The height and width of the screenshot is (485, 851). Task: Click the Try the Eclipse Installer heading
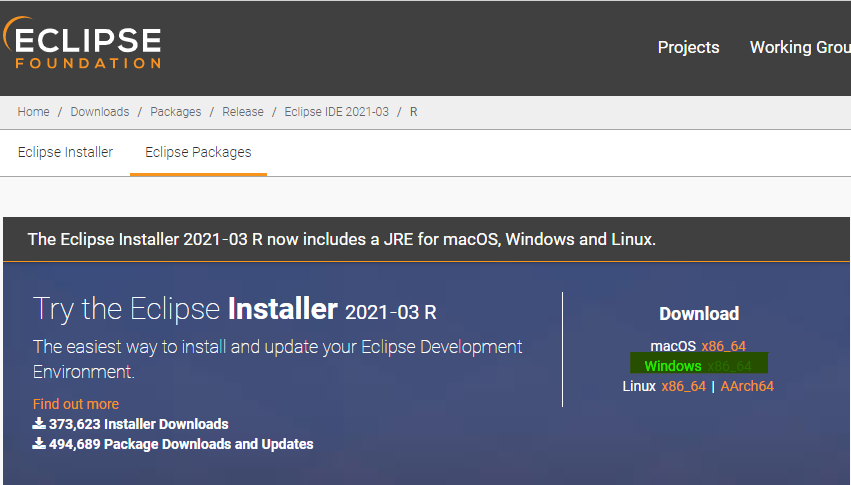[234, 309]
